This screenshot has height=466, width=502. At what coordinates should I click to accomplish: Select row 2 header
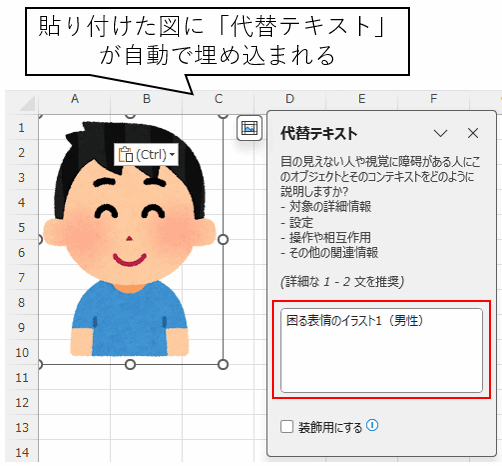(21, 153)
